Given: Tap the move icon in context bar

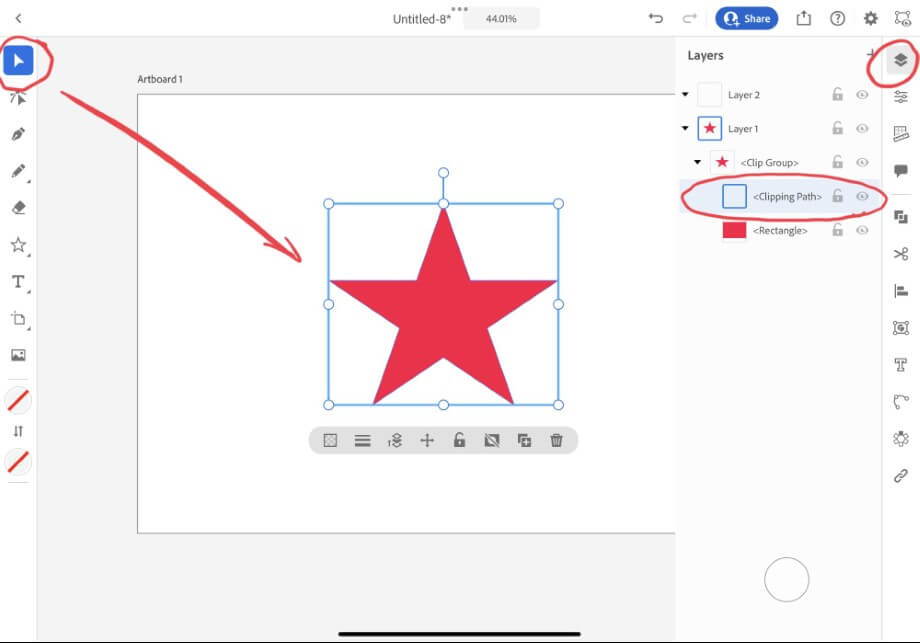Looking at the screenshot, I should [x=427, y=440].
